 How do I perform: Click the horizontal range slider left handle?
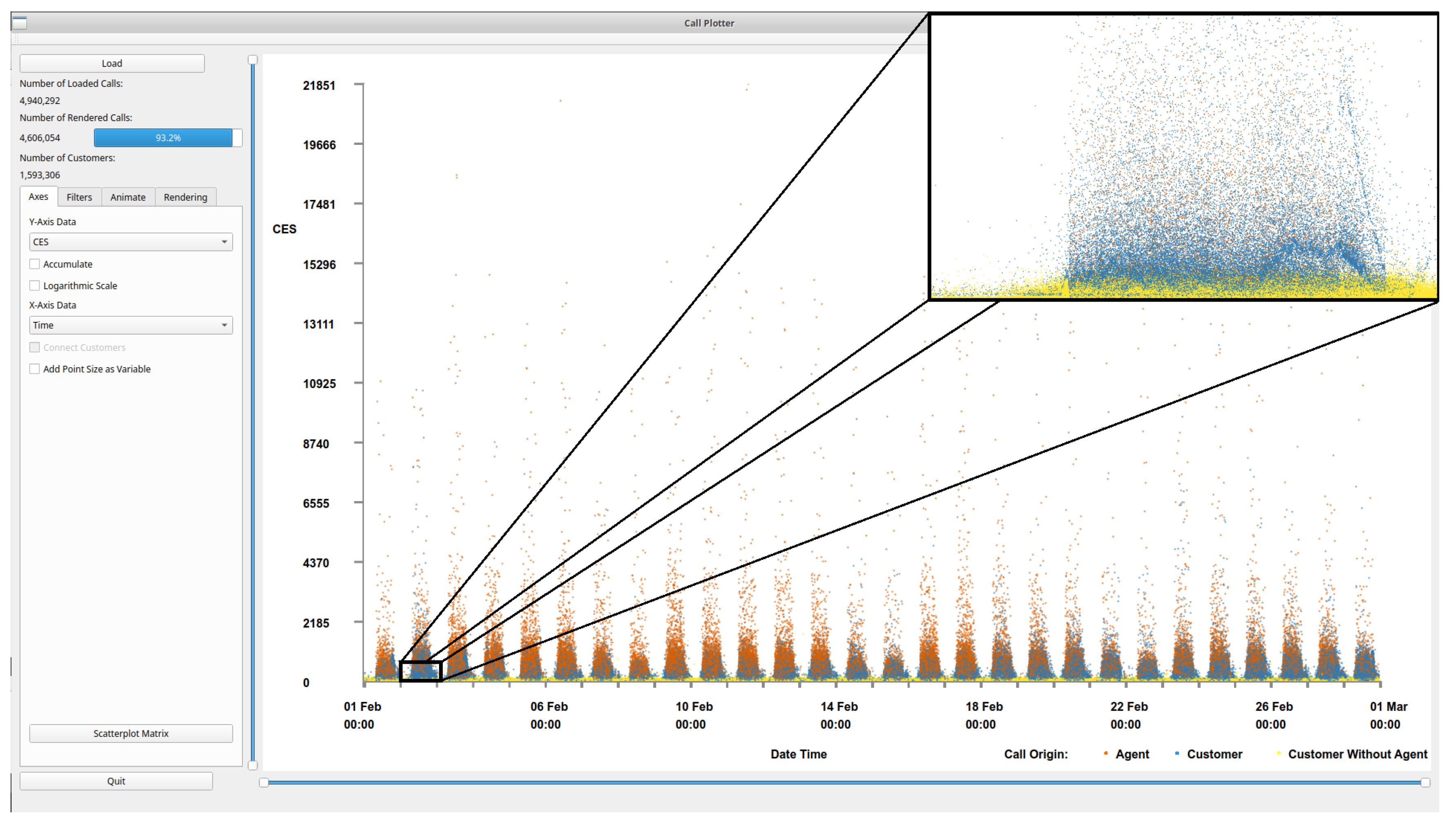point(264,783)
